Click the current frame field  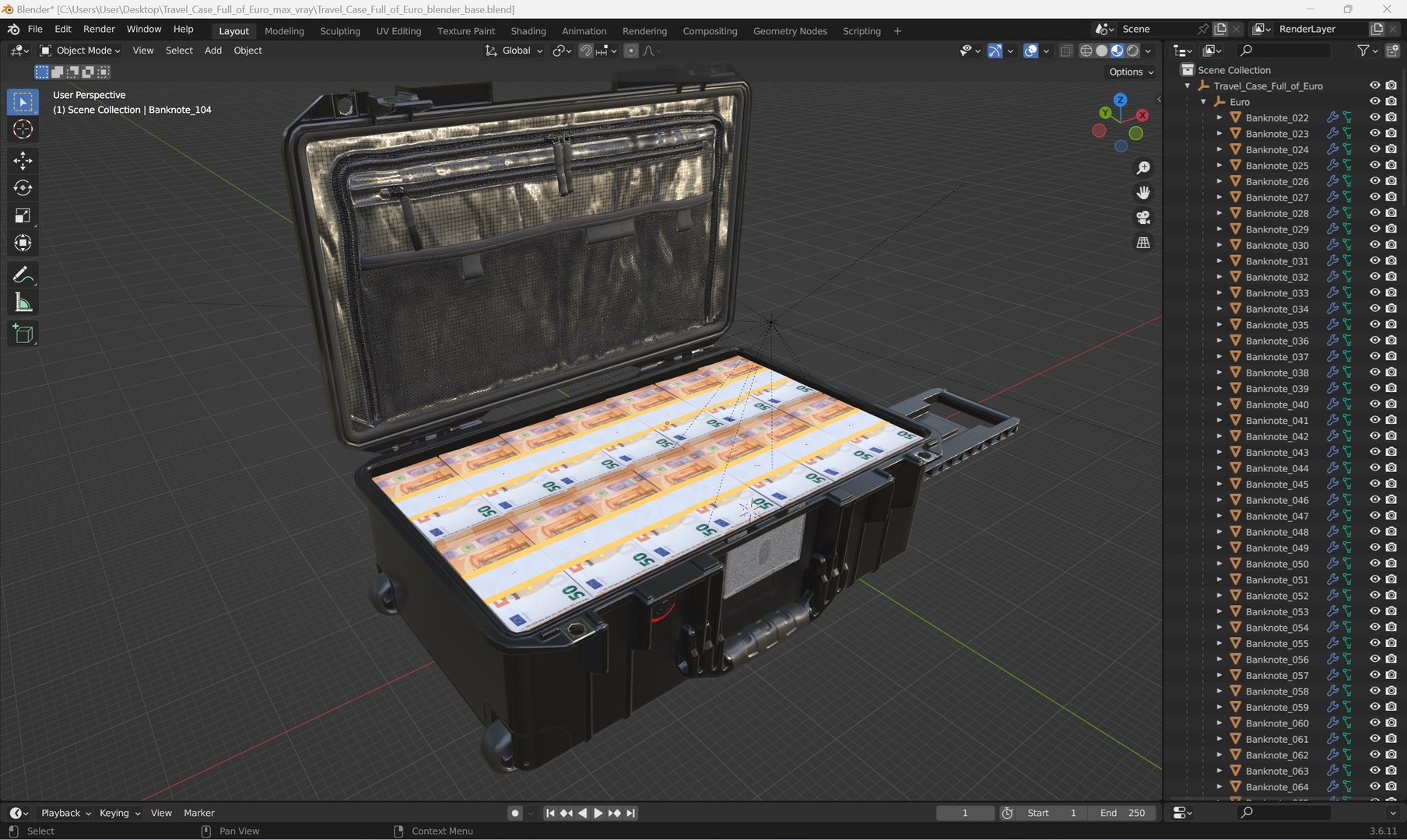pyautogui.click(x=965, y=813)
